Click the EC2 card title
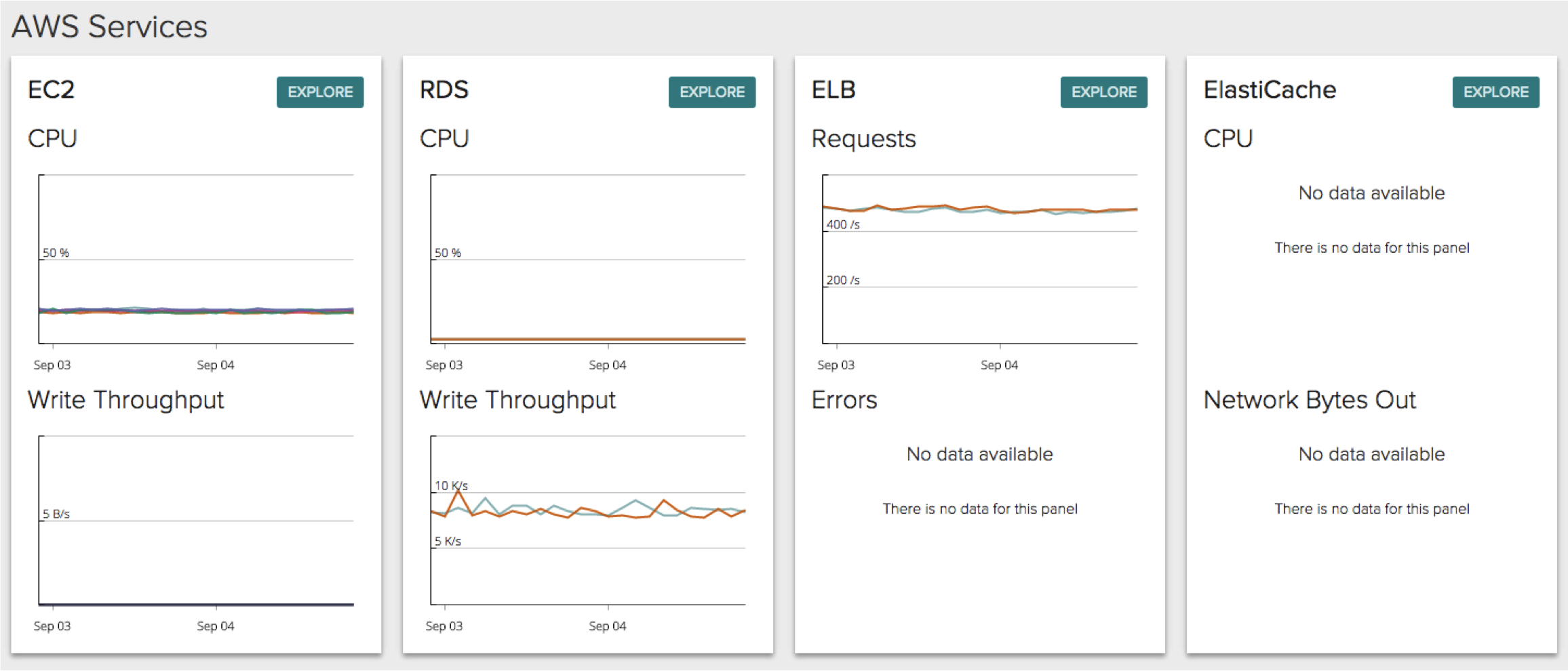The image size is (1568, 671). tap(51, 90)
